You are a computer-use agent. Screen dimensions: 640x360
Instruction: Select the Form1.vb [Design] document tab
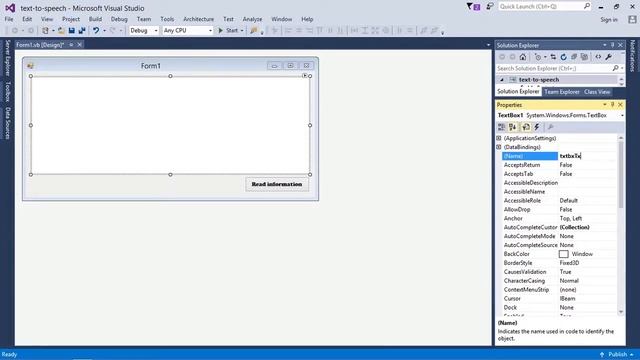point(40,45)
